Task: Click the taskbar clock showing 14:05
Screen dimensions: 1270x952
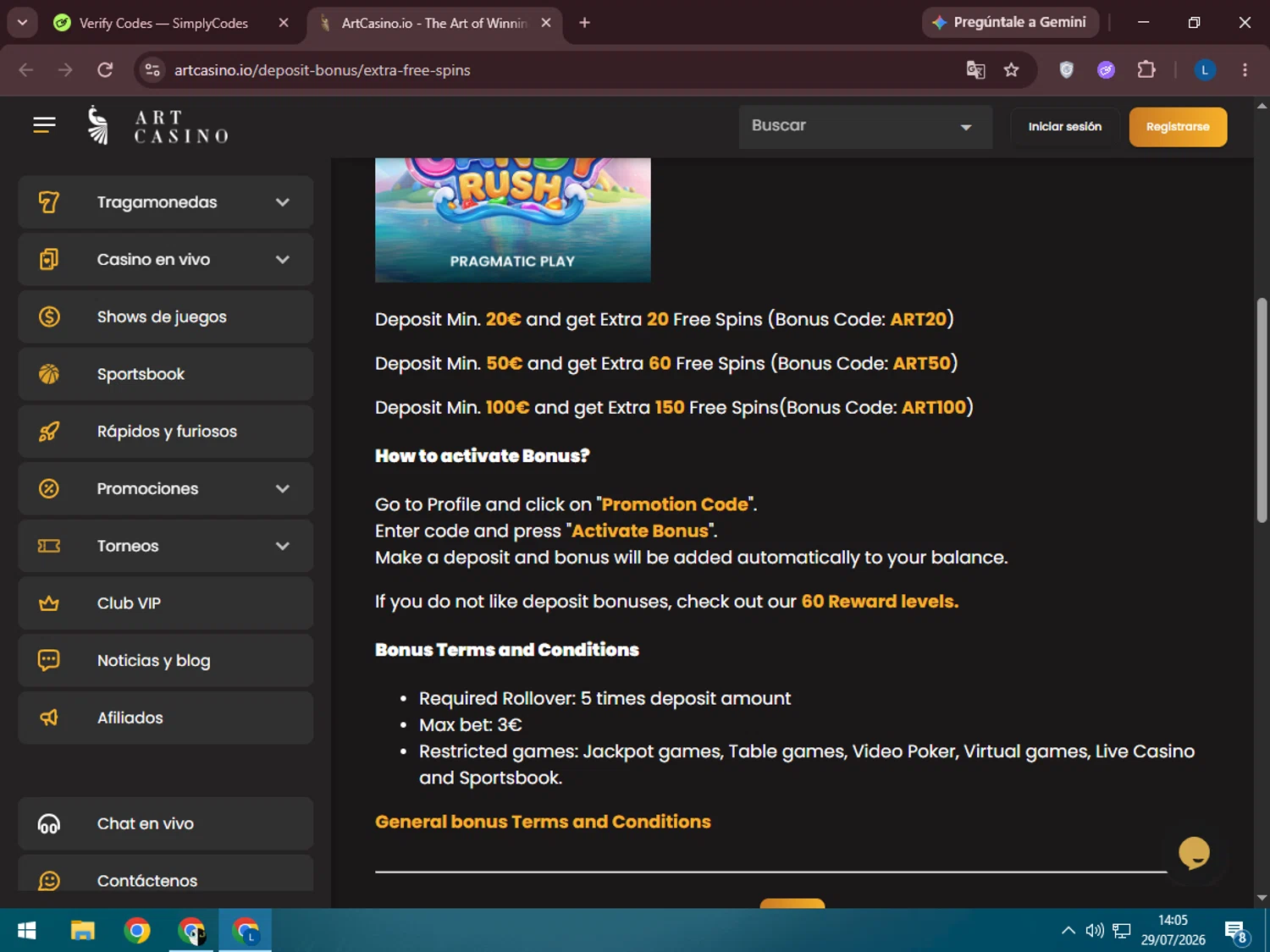Action: (1173, 931)
